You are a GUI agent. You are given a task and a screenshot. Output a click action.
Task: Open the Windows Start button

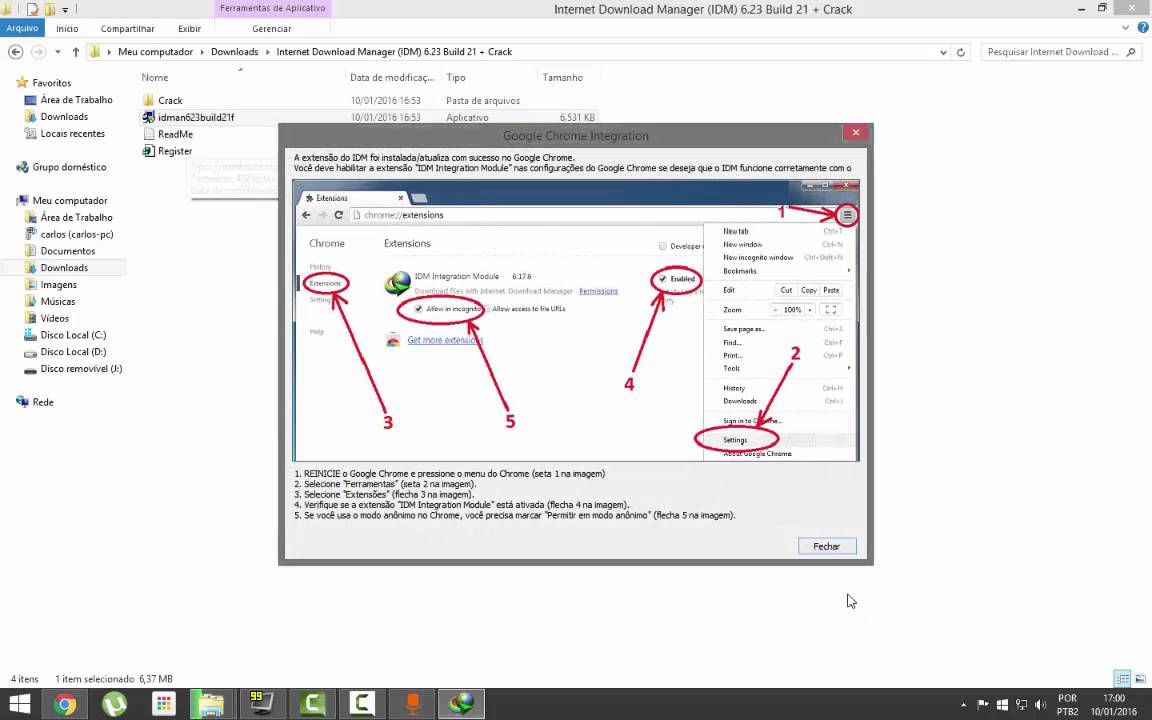[20, 704]
